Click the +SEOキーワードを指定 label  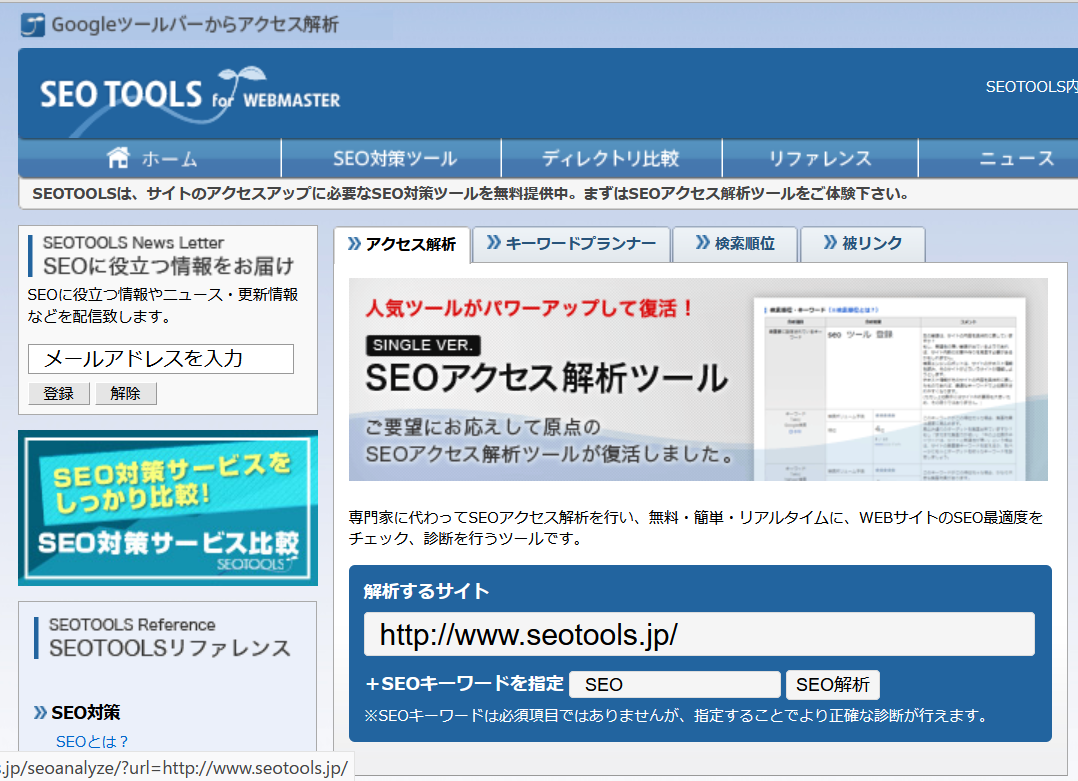(465, 684)
